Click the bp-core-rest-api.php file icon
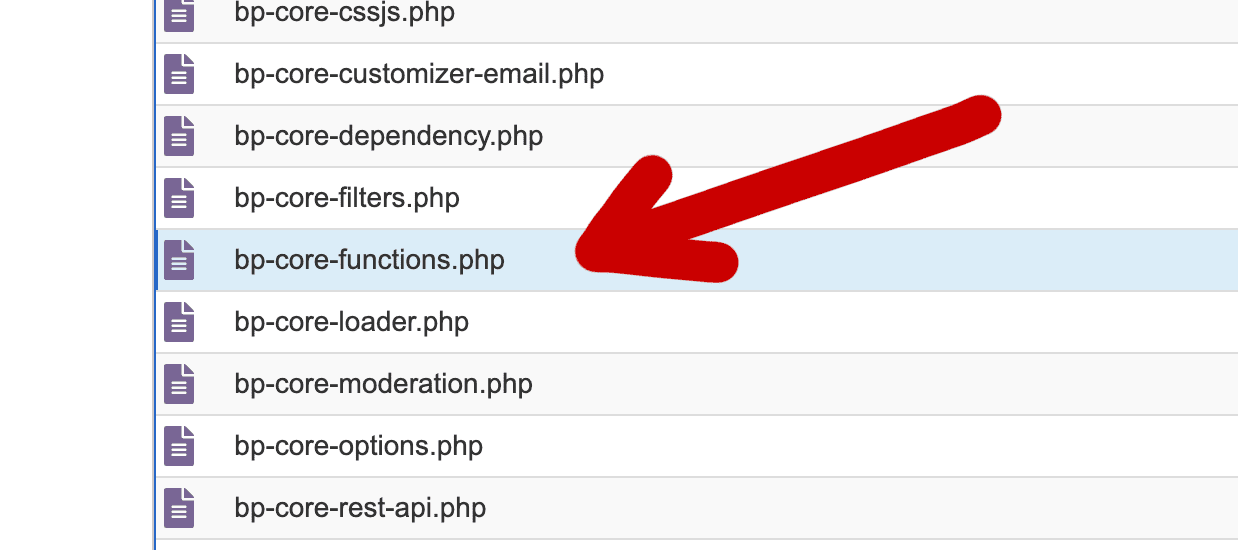This screenshot has width=1238, height=550. coord(179,509)
